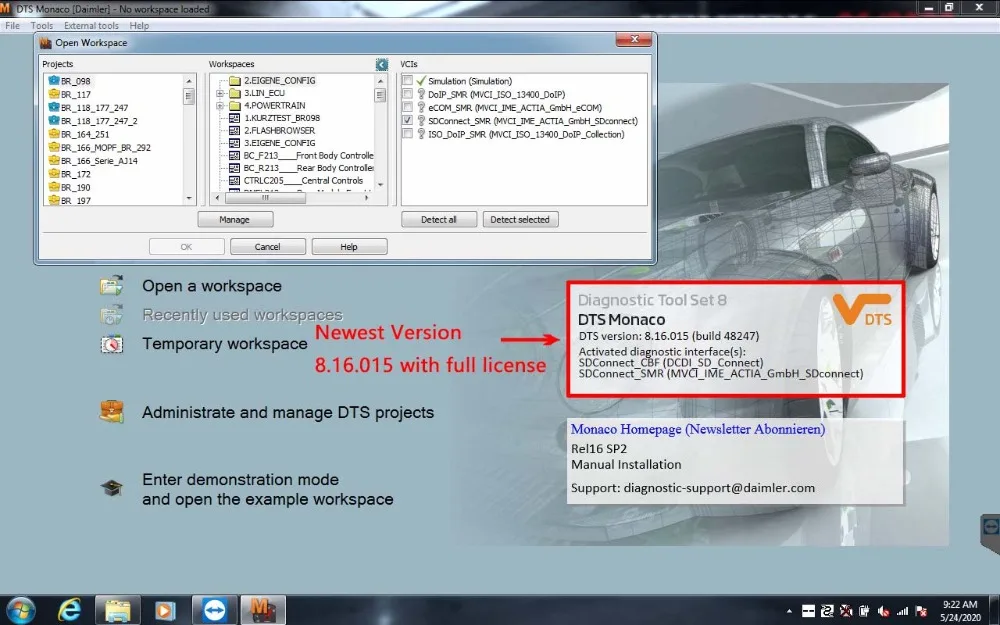1000x625 pixels.
Task: Open the Help menu
Action: click(139, 26)
